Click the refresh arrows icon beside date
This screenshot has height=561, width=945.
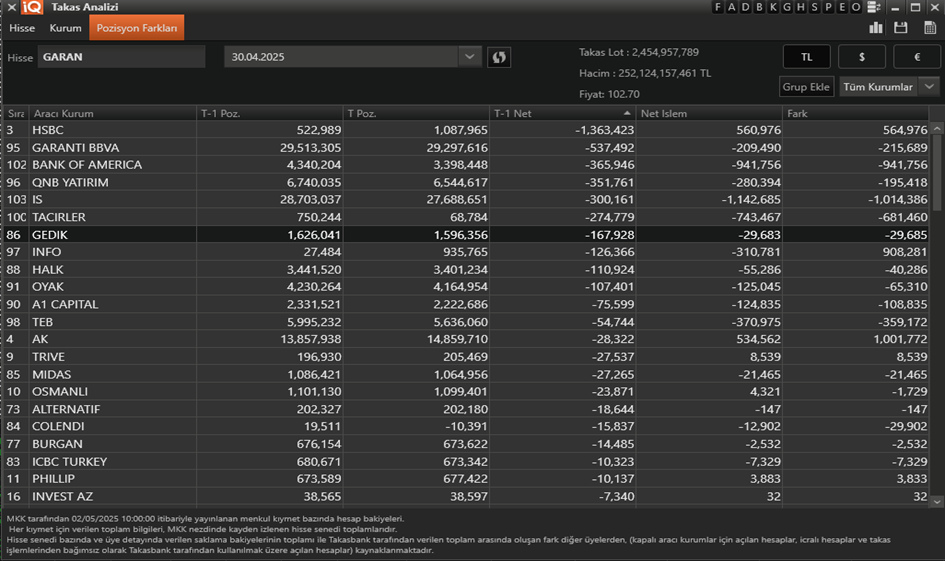[499, 57]
